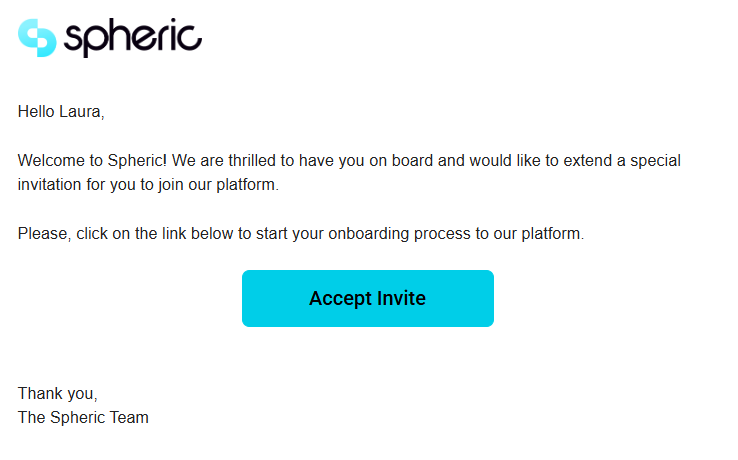738x460 pixels.
Task: Click the word "Please,"
Action: pos(45,234)
